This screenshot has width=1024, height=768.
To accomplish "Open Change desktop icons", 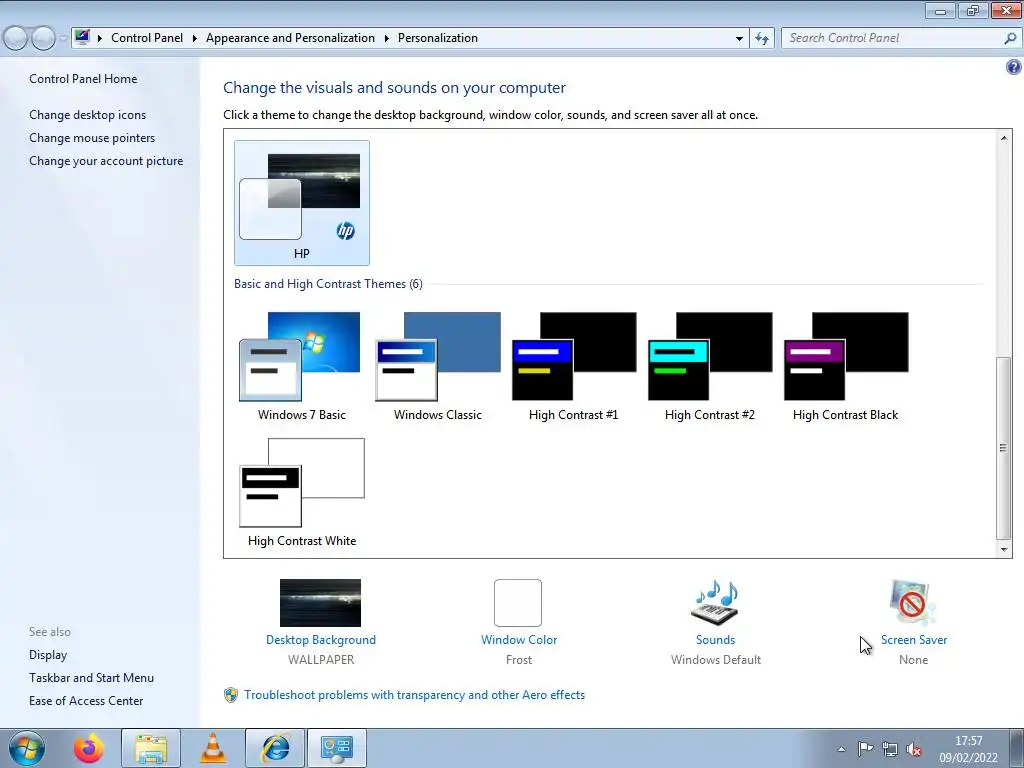I will tap(88, 115).
